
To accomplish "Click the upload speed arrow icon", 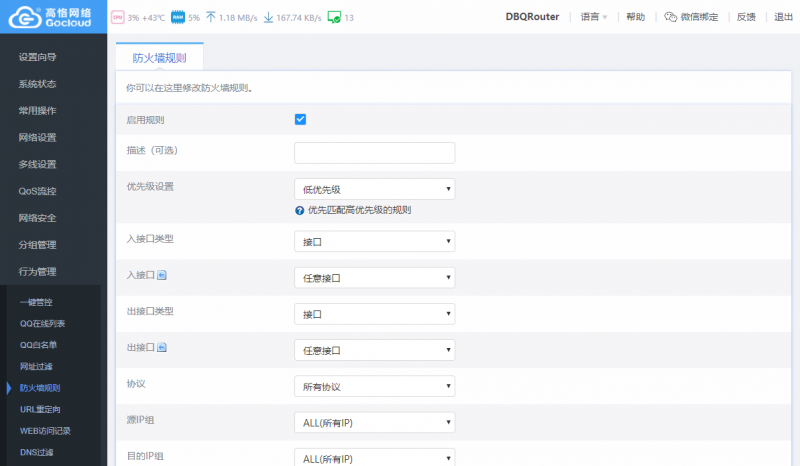I will click(211, 17).
